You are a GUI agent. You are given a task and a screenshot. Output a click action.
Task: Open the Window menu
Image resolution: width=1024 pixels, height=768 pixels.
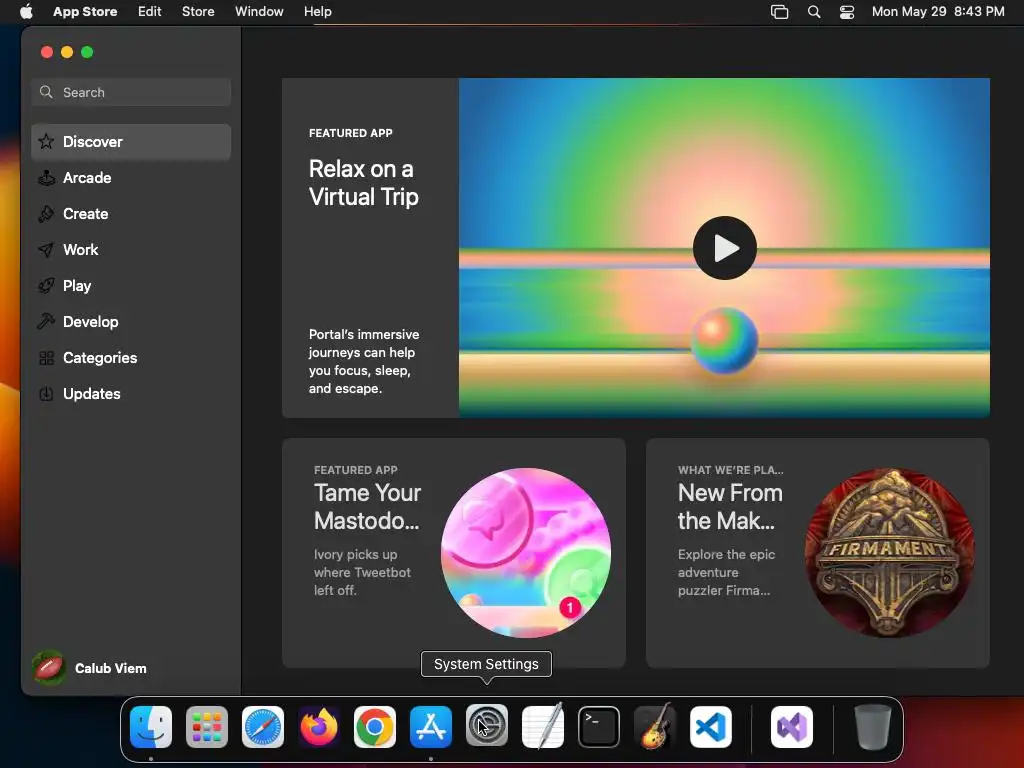(259, 11)
